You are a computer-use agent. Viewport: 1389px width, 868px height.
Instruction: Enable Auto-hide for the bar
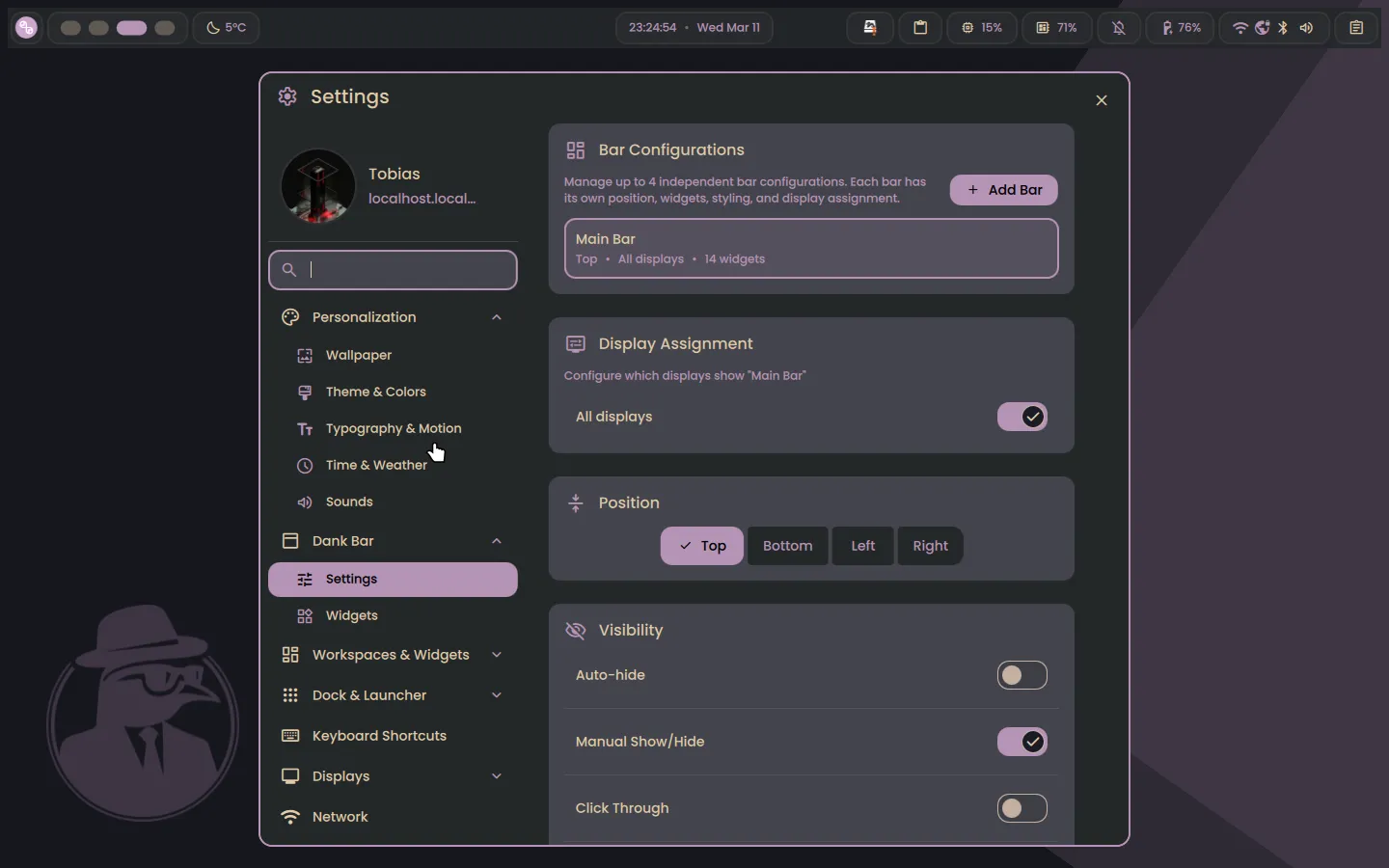point(1021,675)
